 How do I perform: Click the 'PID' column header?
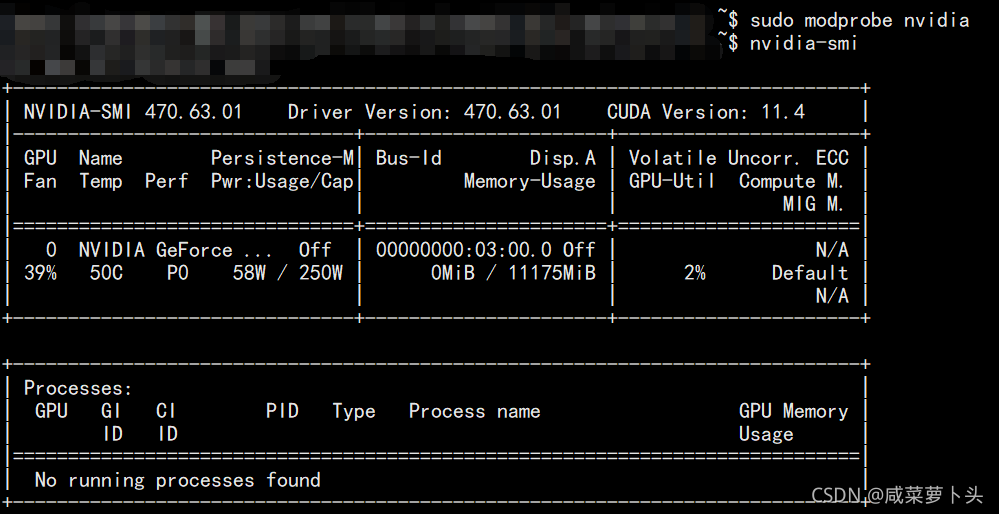point(282,411)
